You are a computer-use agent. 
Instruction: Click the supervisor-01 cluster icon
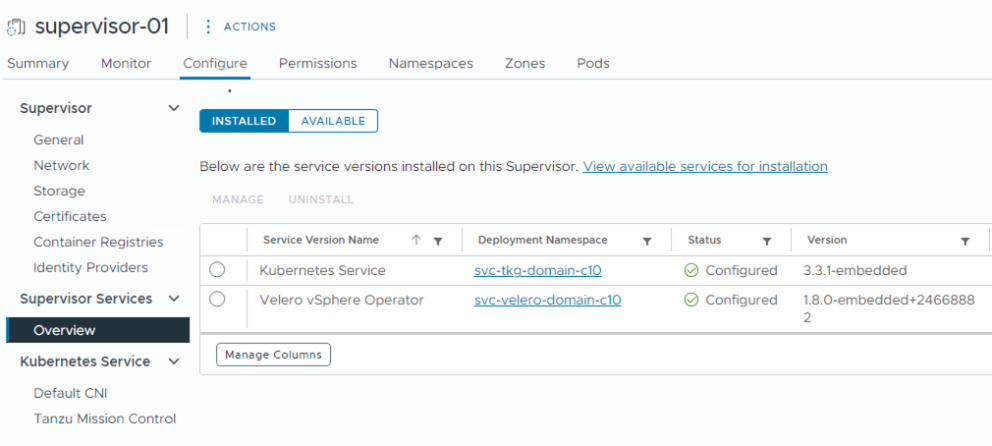17,26
